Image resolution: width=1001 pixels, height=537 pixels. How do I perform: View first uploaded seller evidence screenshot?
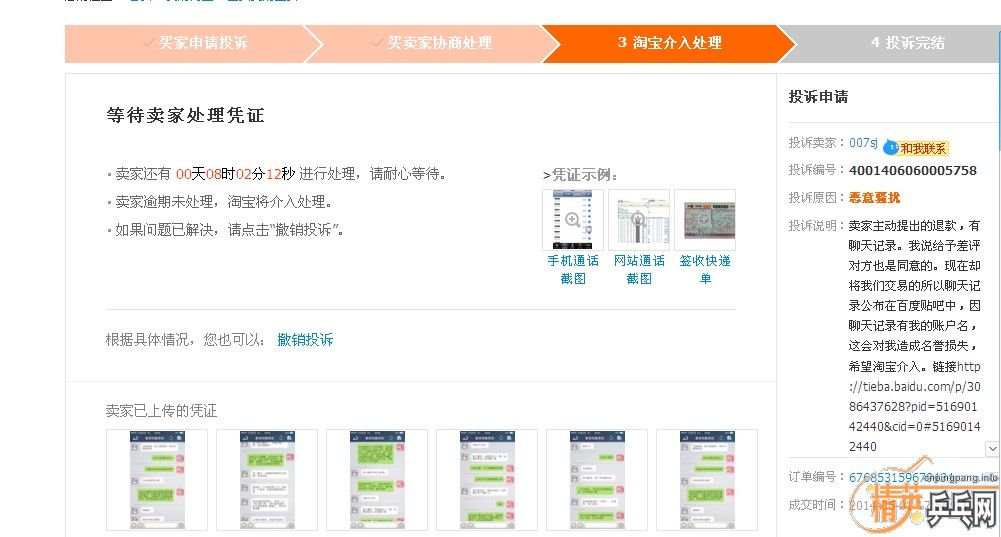(157, 480)
